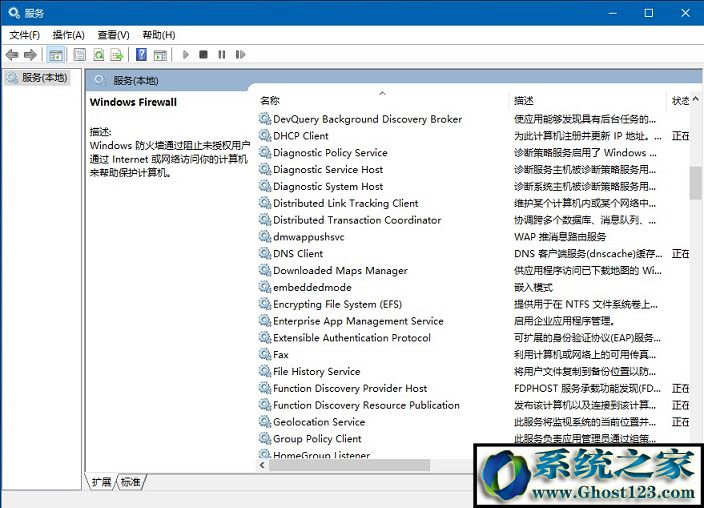Select Group Policy Client service

click(317, 439)
